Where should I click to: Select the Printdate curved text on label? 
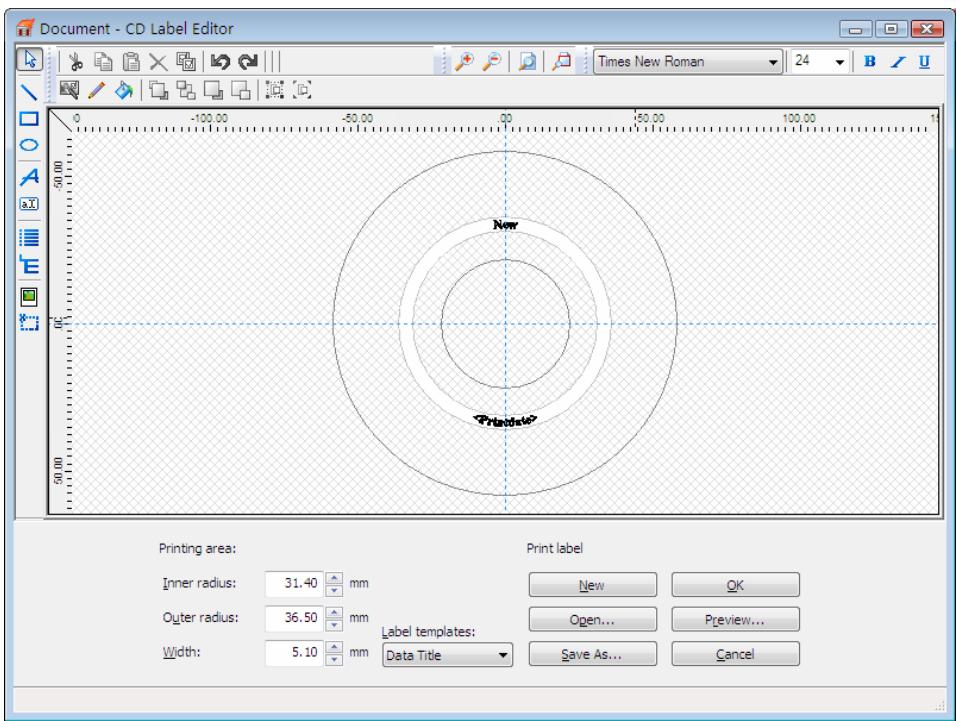505,421
